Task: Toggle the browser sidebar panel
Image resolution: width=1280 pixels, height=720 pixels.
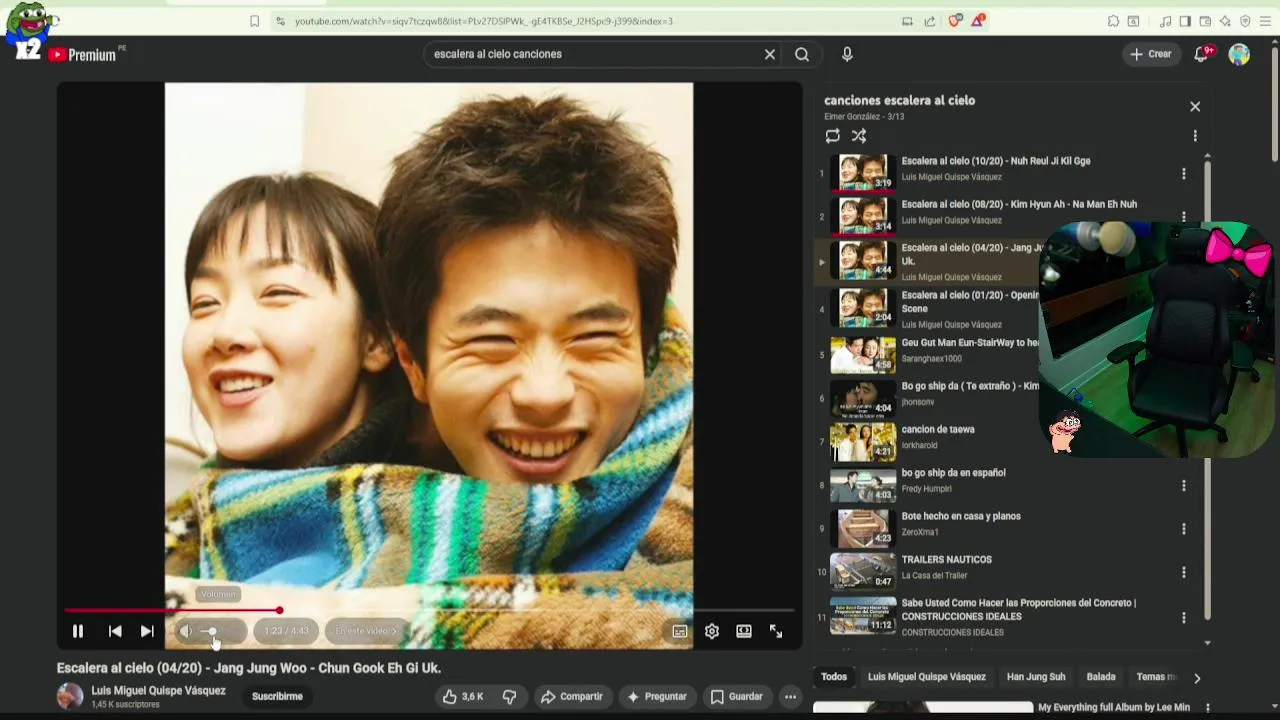Action: pos(1185,21)
